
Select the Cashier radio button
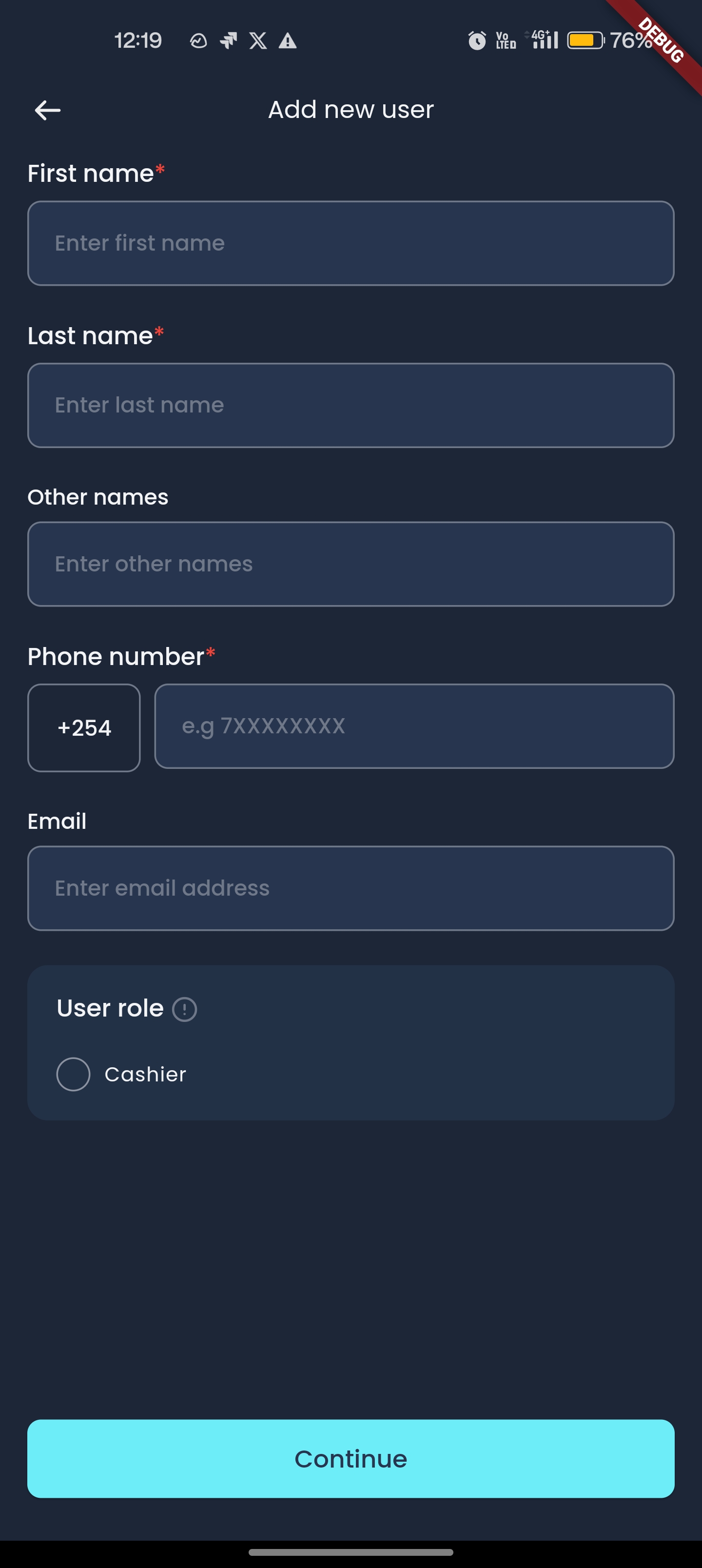click(73, 1075)
